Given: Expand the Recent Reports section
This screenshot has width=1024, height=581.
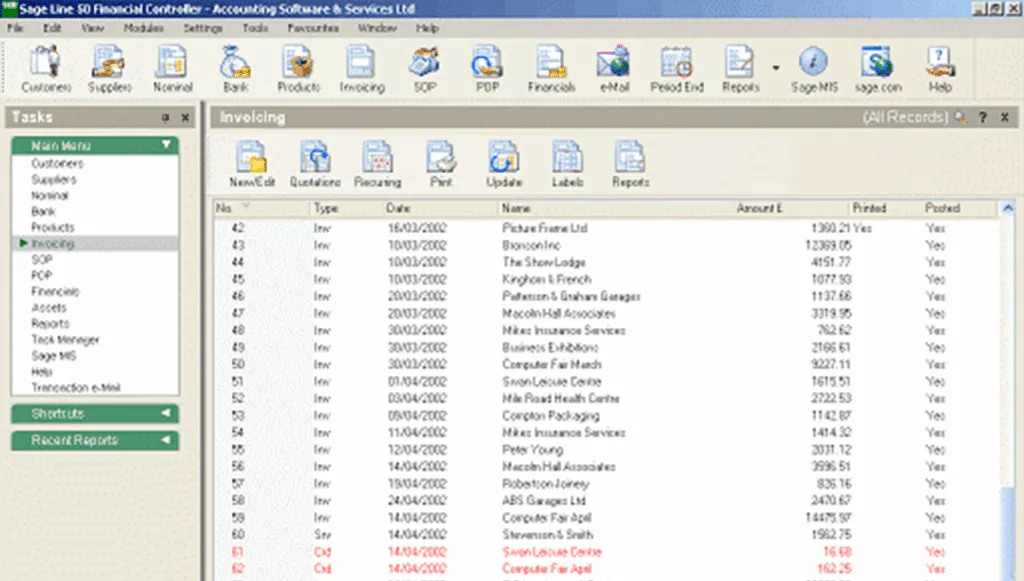Looking at the screenshot, I should point(166,440).
